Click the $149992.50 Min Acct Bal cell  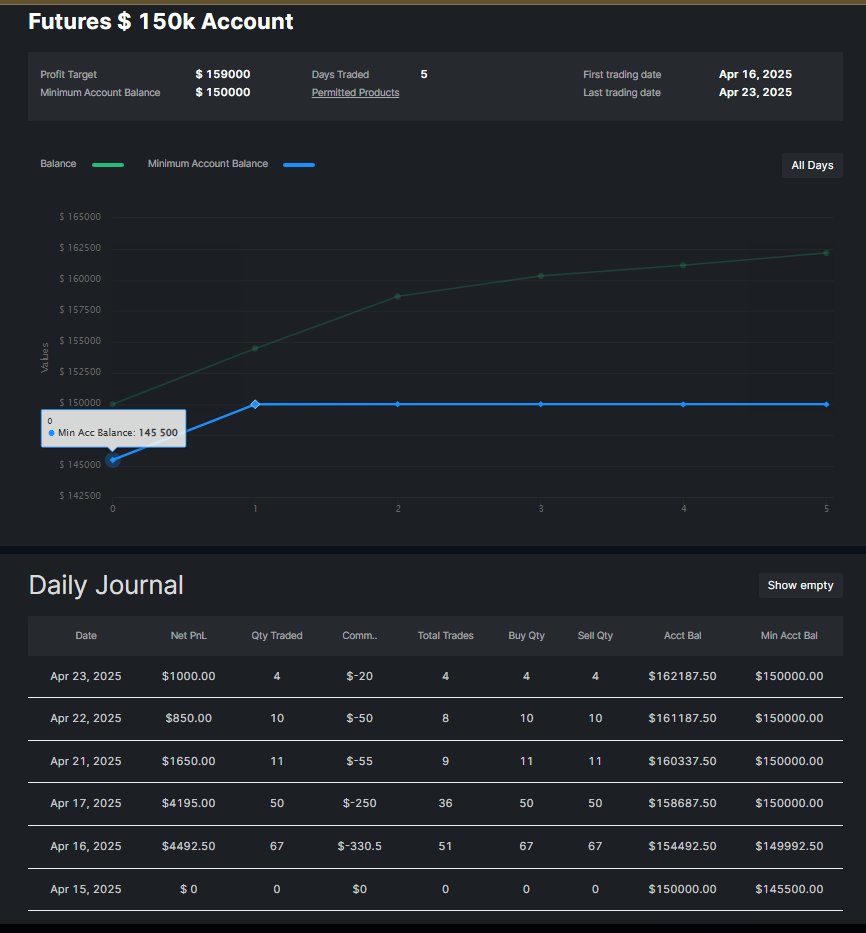click(x=789, y=846)
